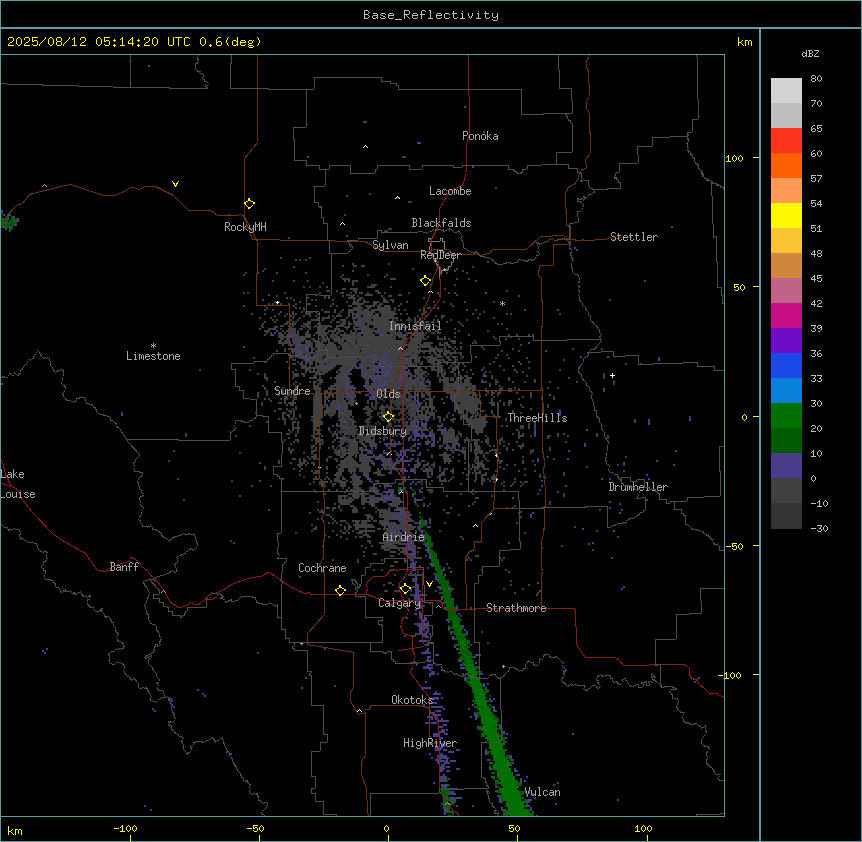This screenshot has height=842, width=862.
Task: Click the yellow V marker northwest of RockyMH
Action: coord(175,184)
